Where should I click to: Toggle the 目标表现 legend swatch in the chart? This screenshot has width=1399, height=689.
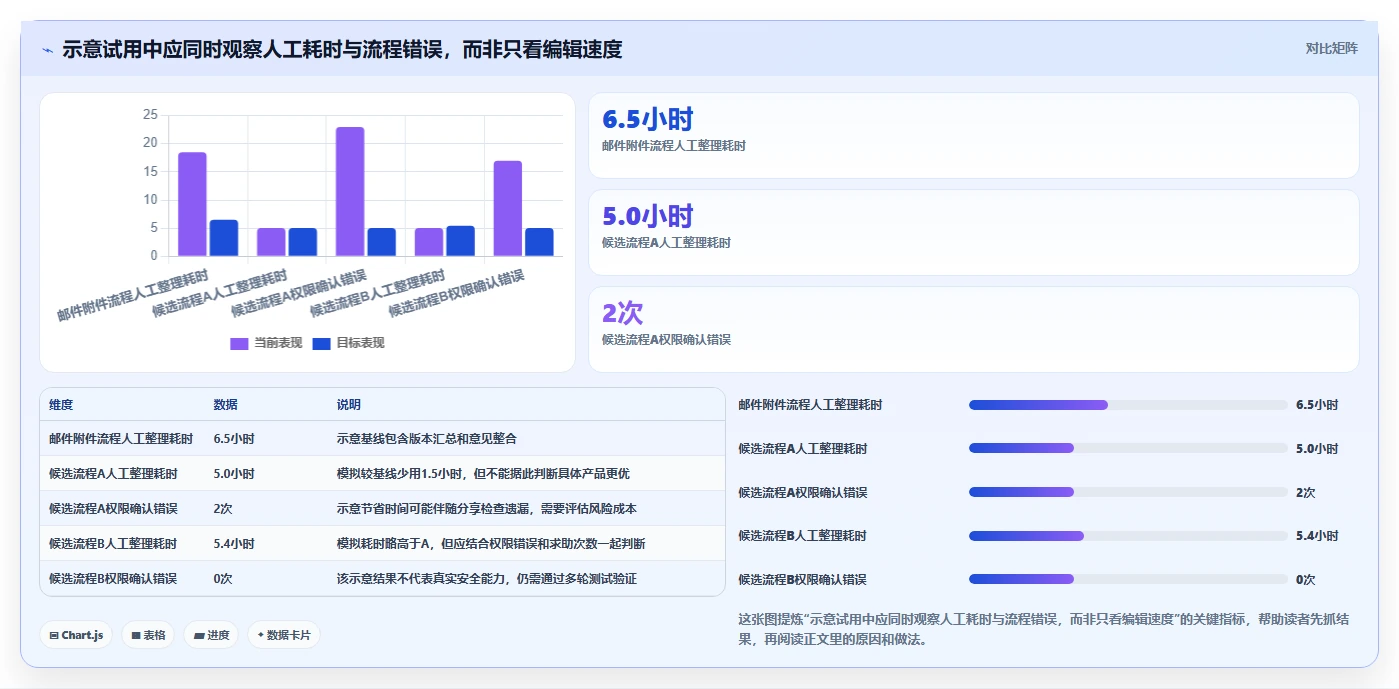click(x=322, y=343)
